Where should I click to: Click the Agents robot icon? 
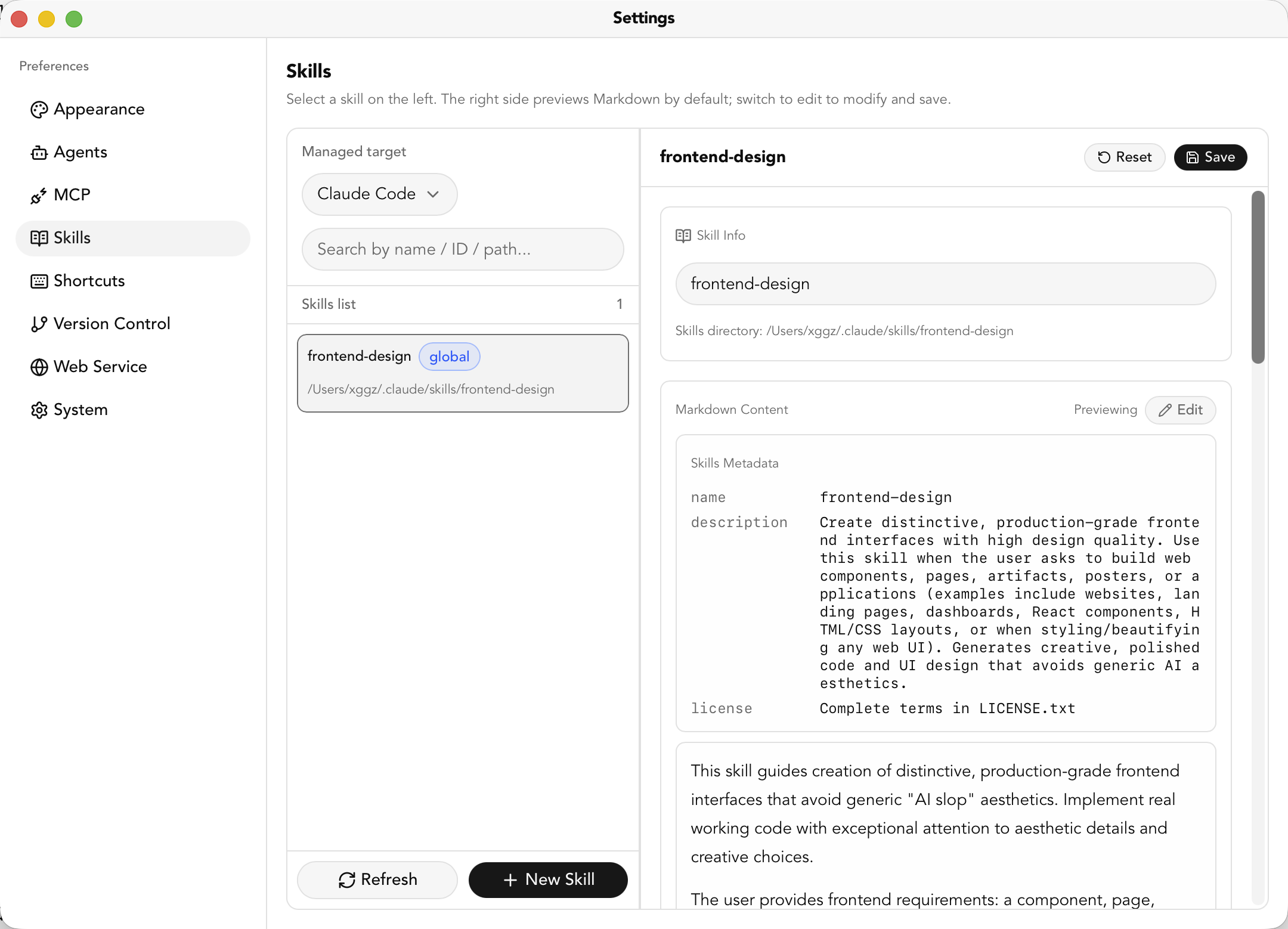coord(39,153)
